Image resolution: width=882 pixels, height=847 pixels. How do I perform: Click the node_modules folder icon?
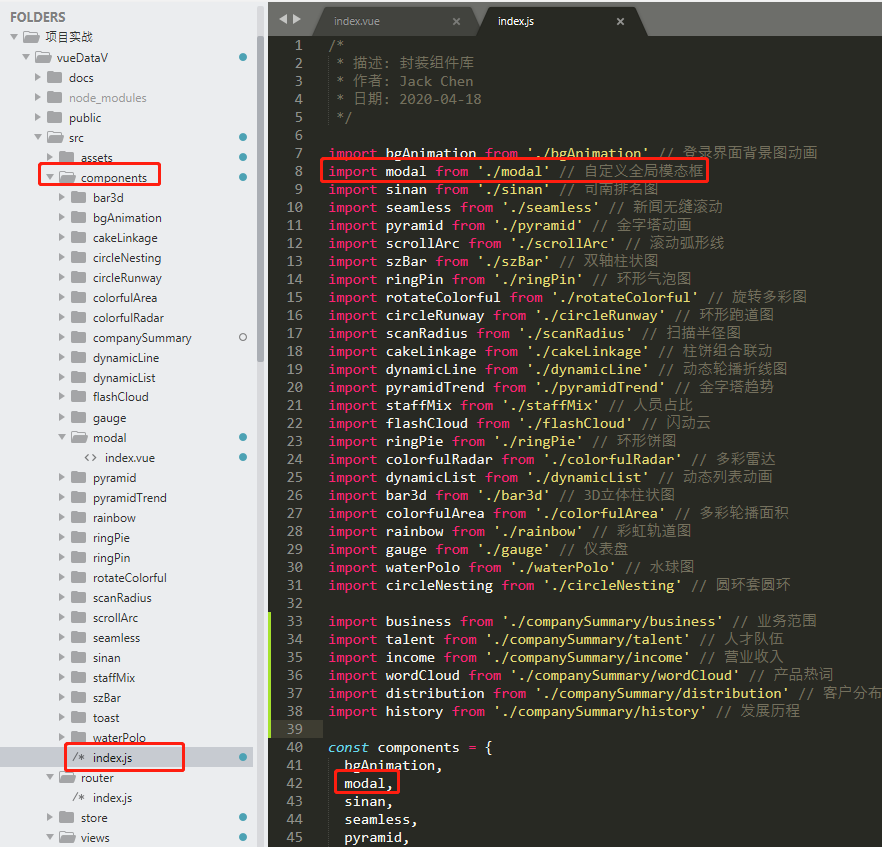55,97
